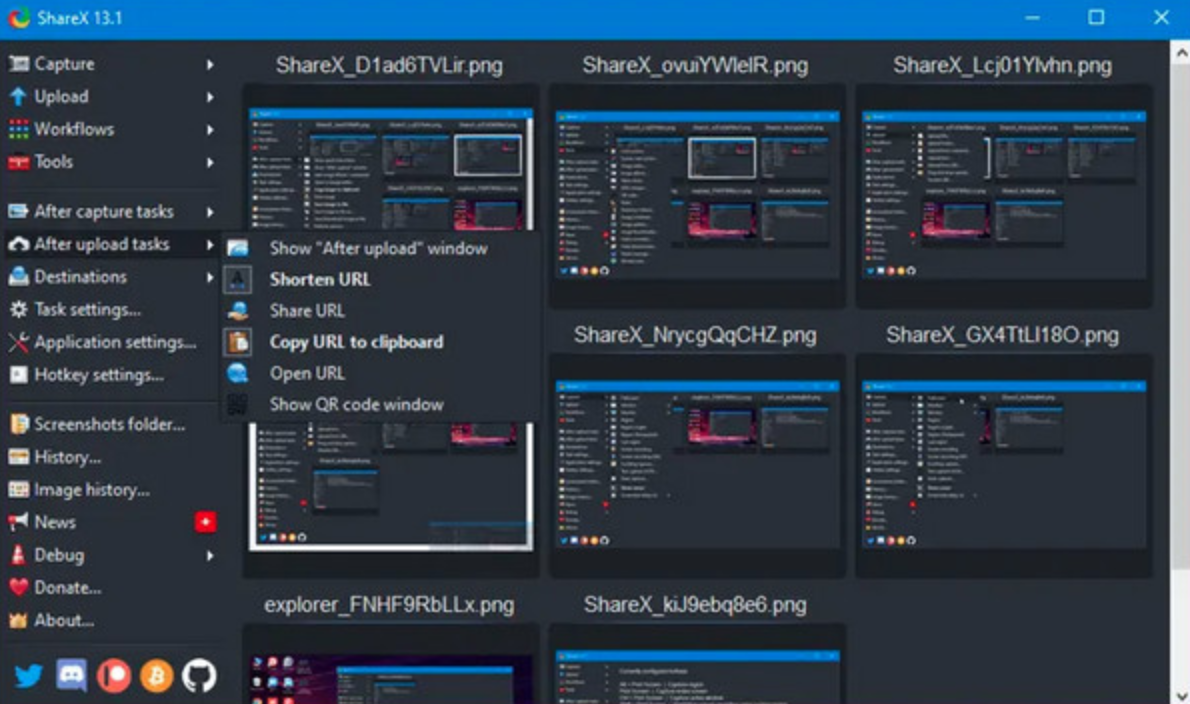Open the GitHub icon
Viewport: 1190px width, 704px height.
point(199,675)
